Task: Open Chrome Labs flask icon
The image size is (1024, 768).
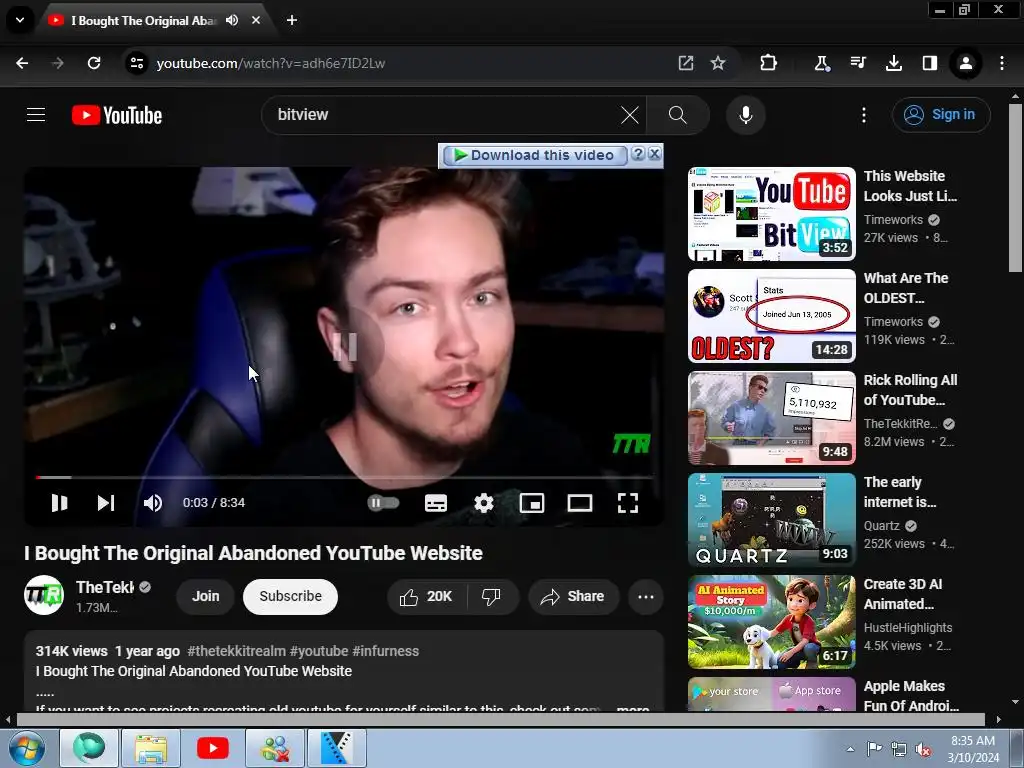Action: point(822,63)
